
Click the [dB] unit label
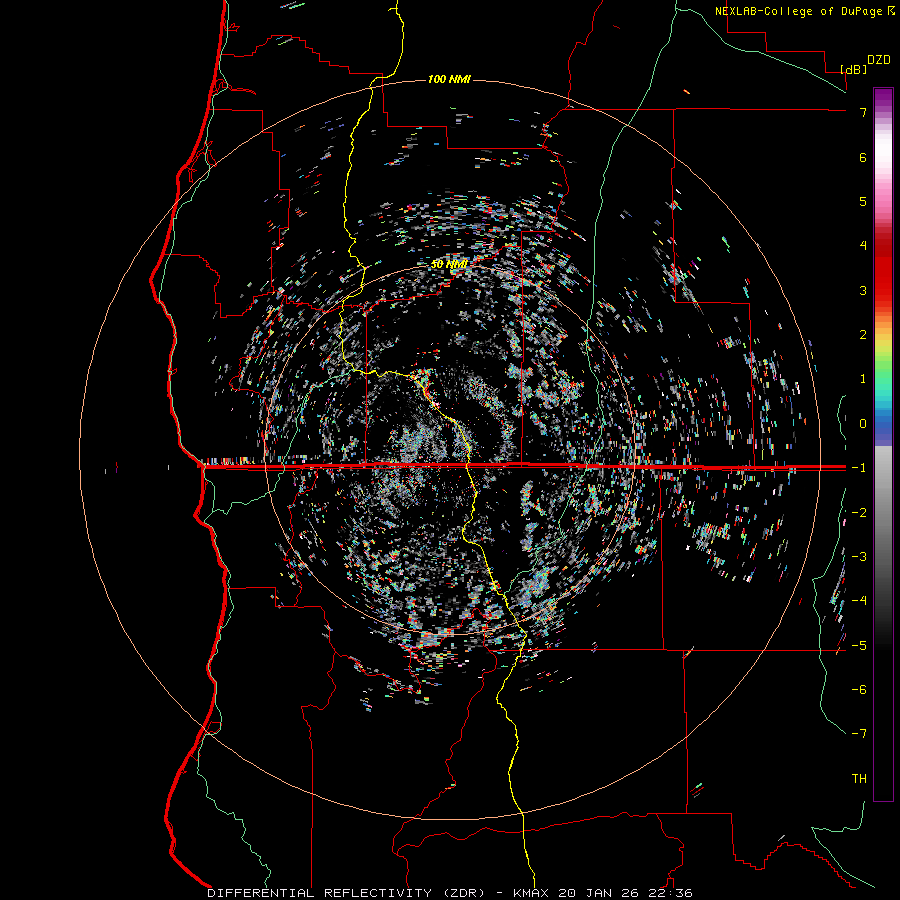[x=854, y=69]
